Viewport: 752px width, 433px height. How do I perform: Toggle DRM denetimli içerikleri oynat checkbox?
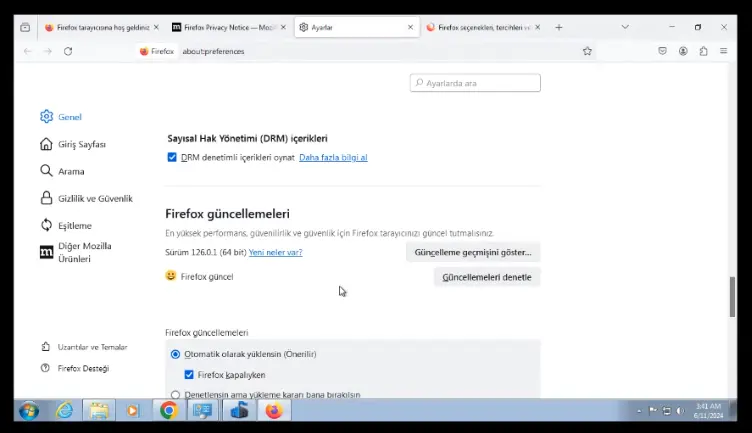point(172,157)
